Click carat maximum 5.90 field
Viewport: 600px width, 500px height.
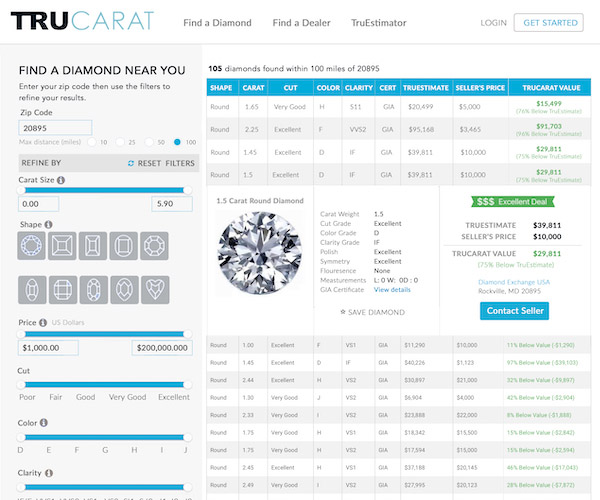click(x=172, y=204)
